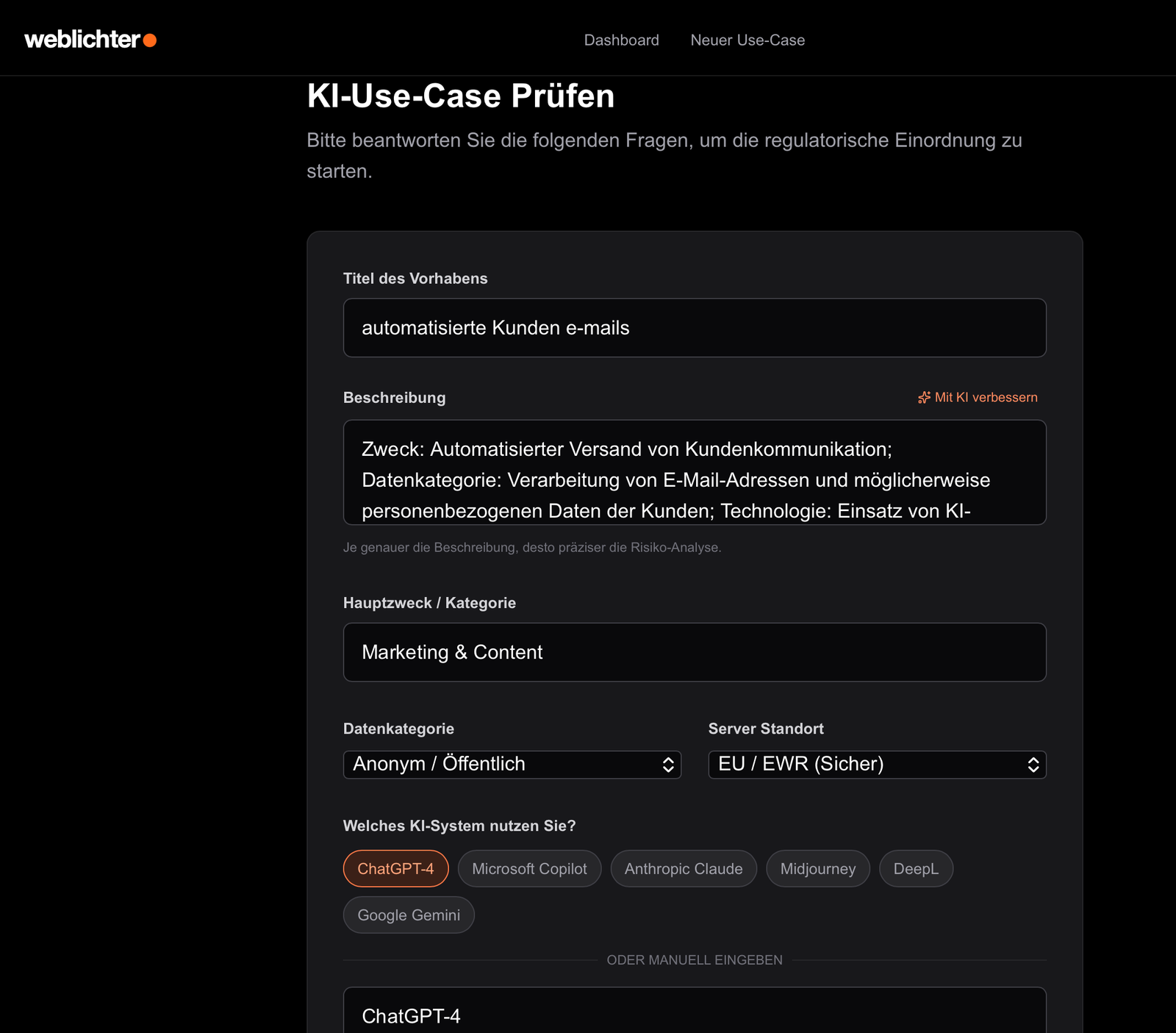Screen dimensions: 1176x1033
Task: Pick the DeepL chip
Action: point(916,869)
